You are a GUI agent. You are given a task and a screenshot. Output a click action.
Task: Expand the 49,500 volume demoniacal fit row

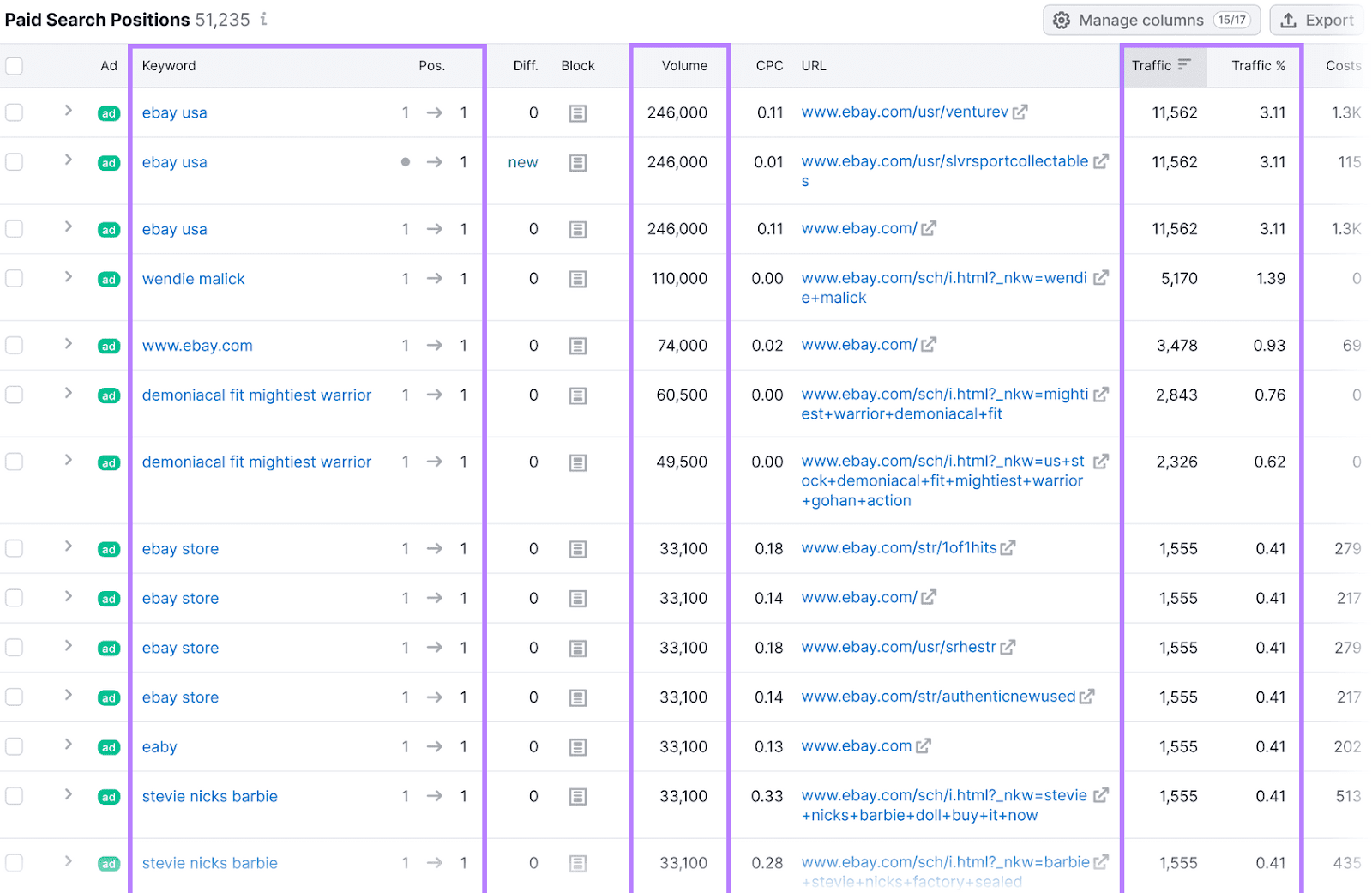click(69, 461)
